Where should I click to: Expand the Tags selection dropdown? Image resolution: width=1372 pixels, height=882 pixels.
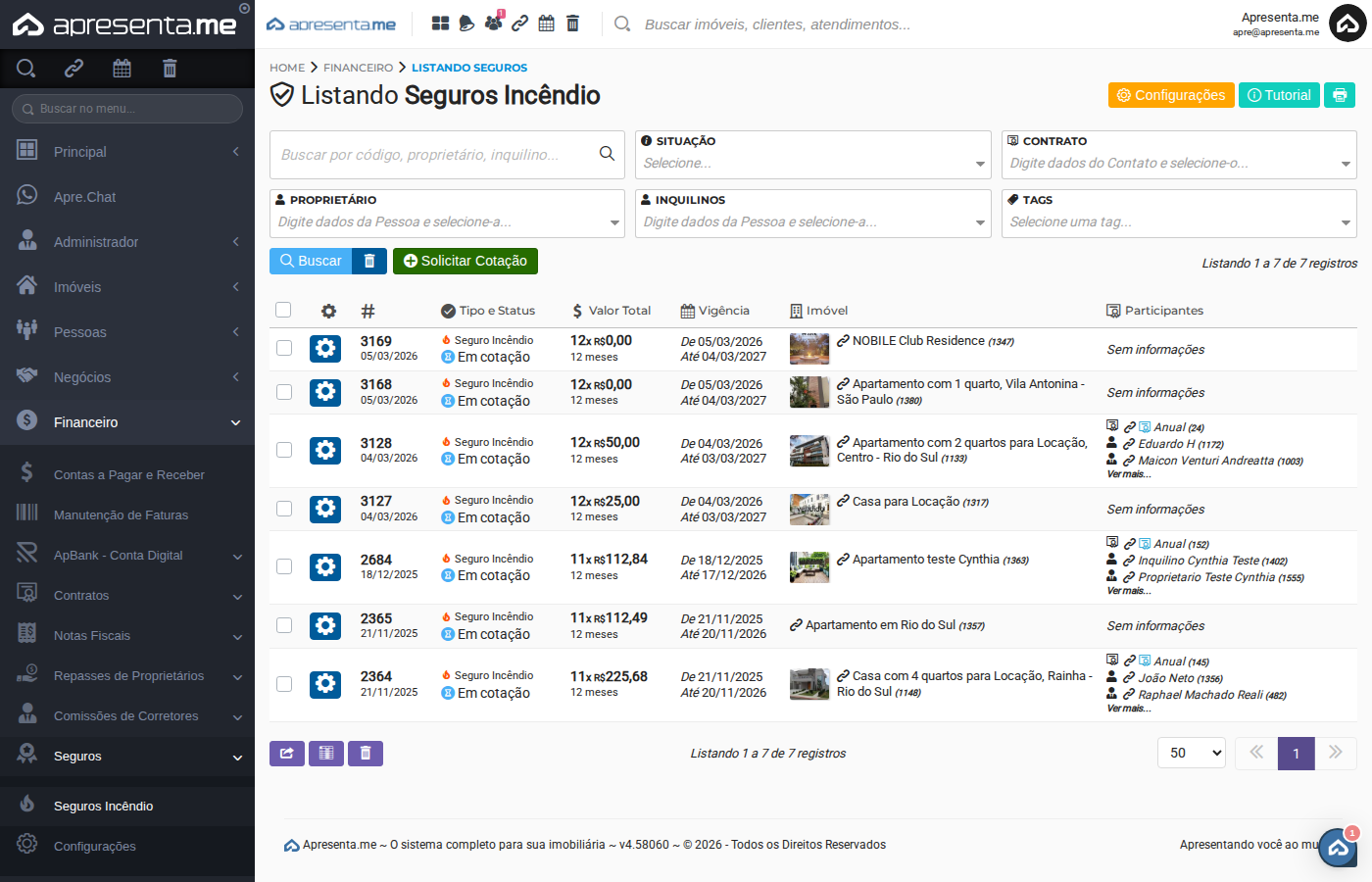click(1179, 222)
